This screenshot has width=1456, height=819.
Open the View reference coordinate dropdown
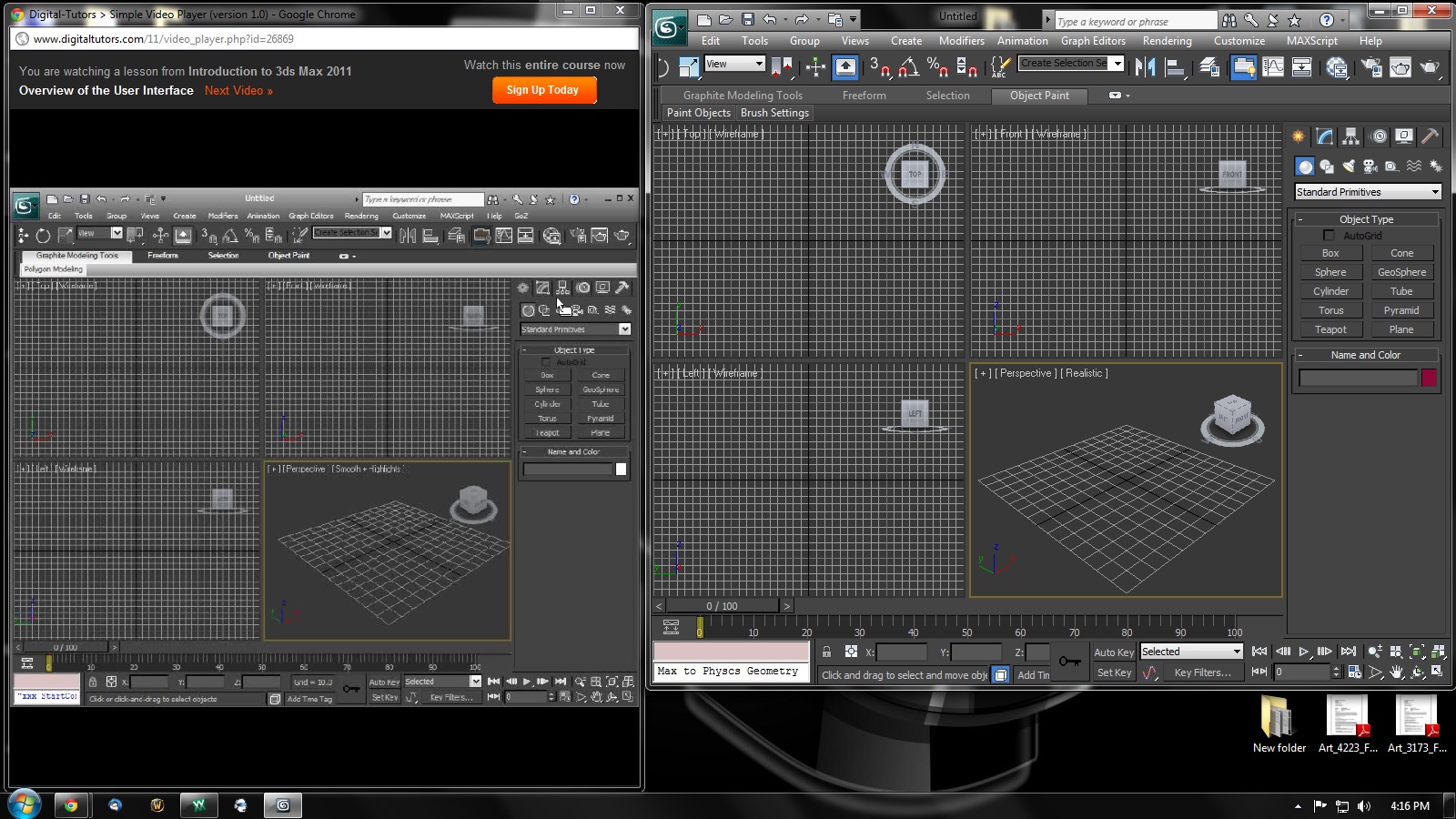point(733,65)
